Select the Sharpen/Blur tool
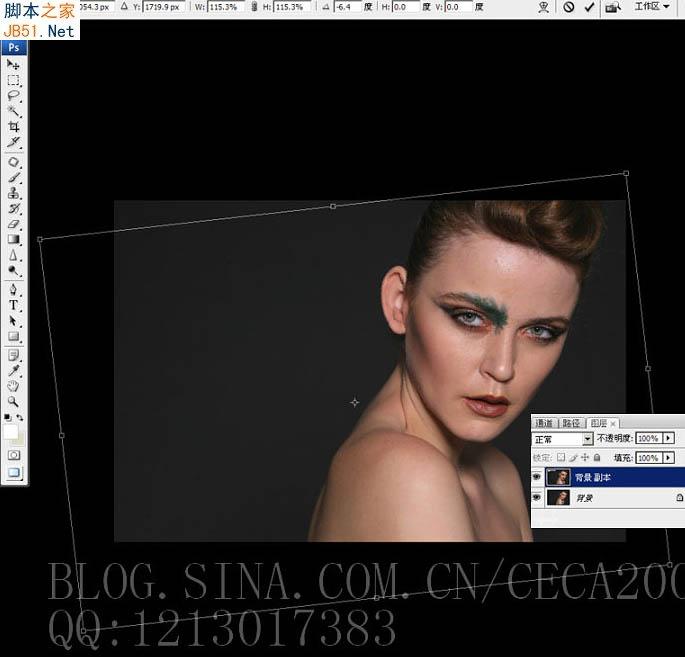The height and width of the screenshot is (657, 685). (13, 255)
